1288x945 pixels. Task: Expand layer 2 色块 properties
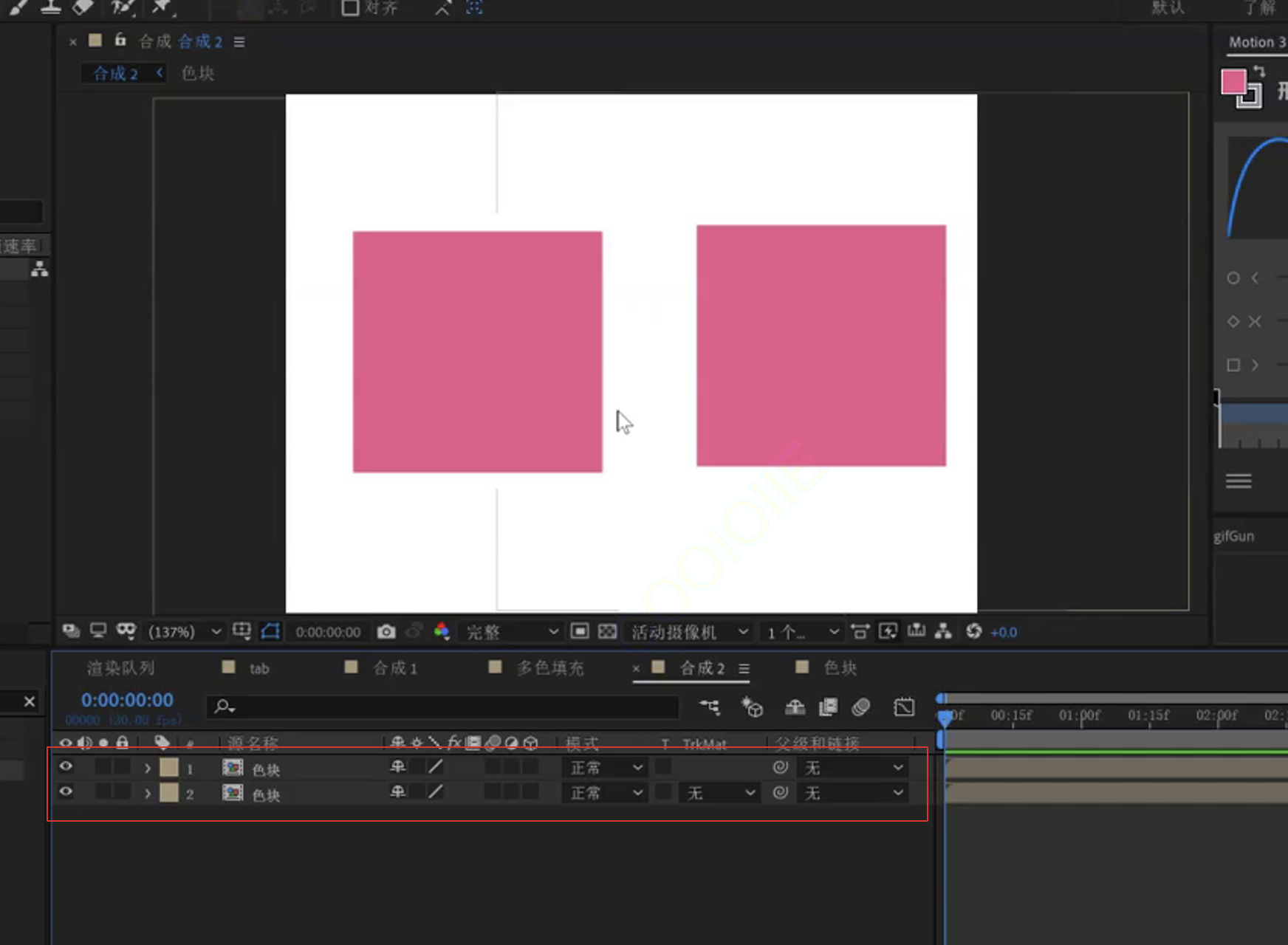click(x=148, y=794)
